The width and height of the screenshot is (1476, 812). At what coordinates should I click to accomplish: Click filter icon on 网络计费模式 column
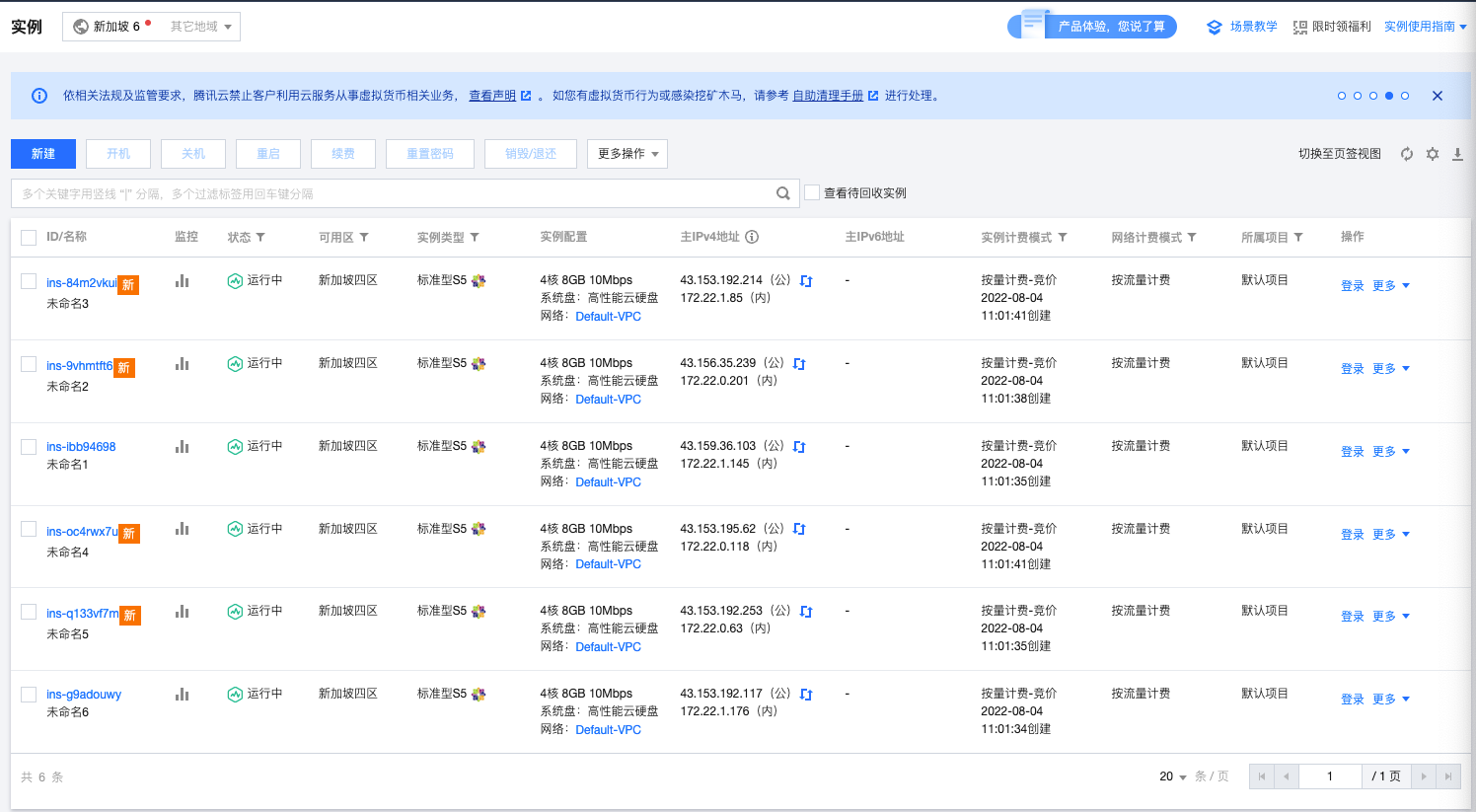(1192, 237)
